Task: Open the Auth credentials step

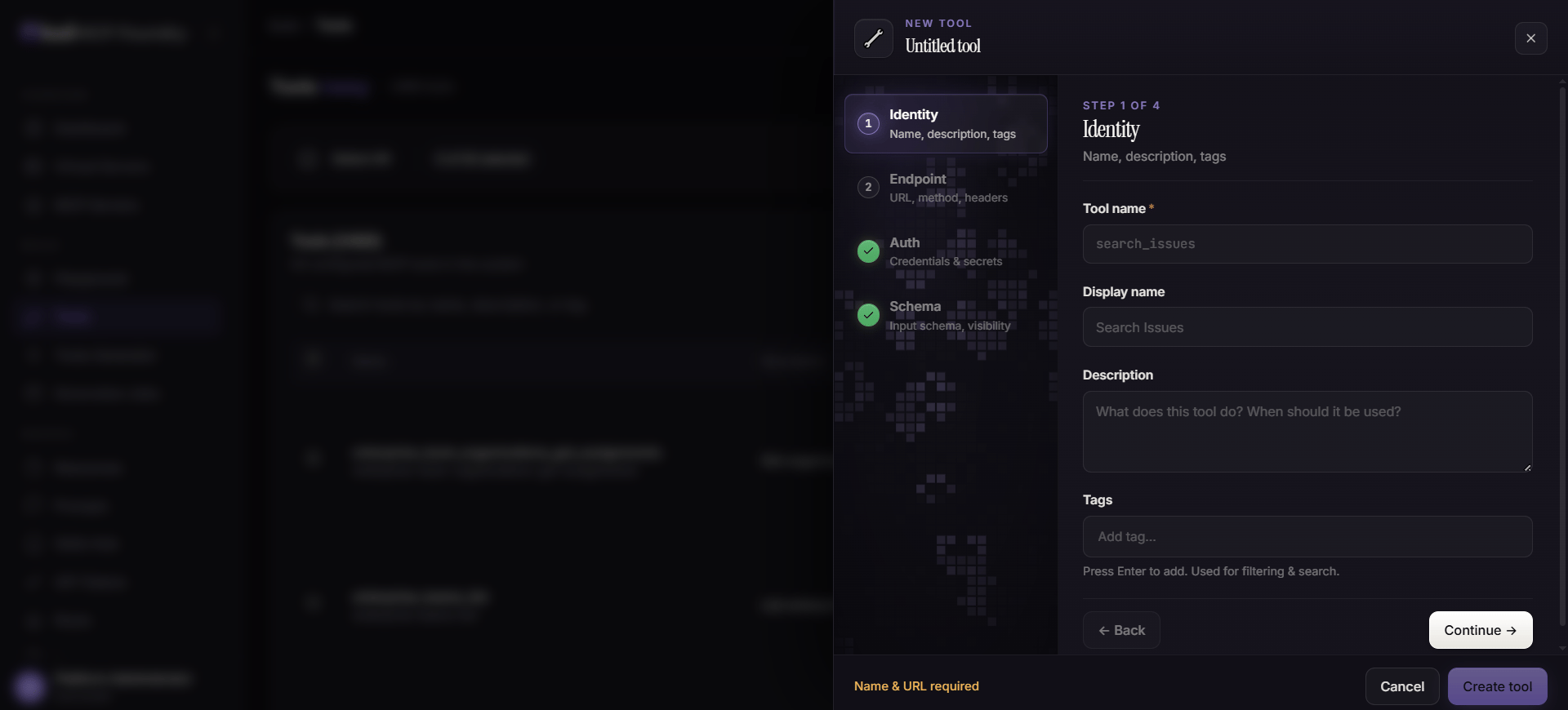Action: 946,251
